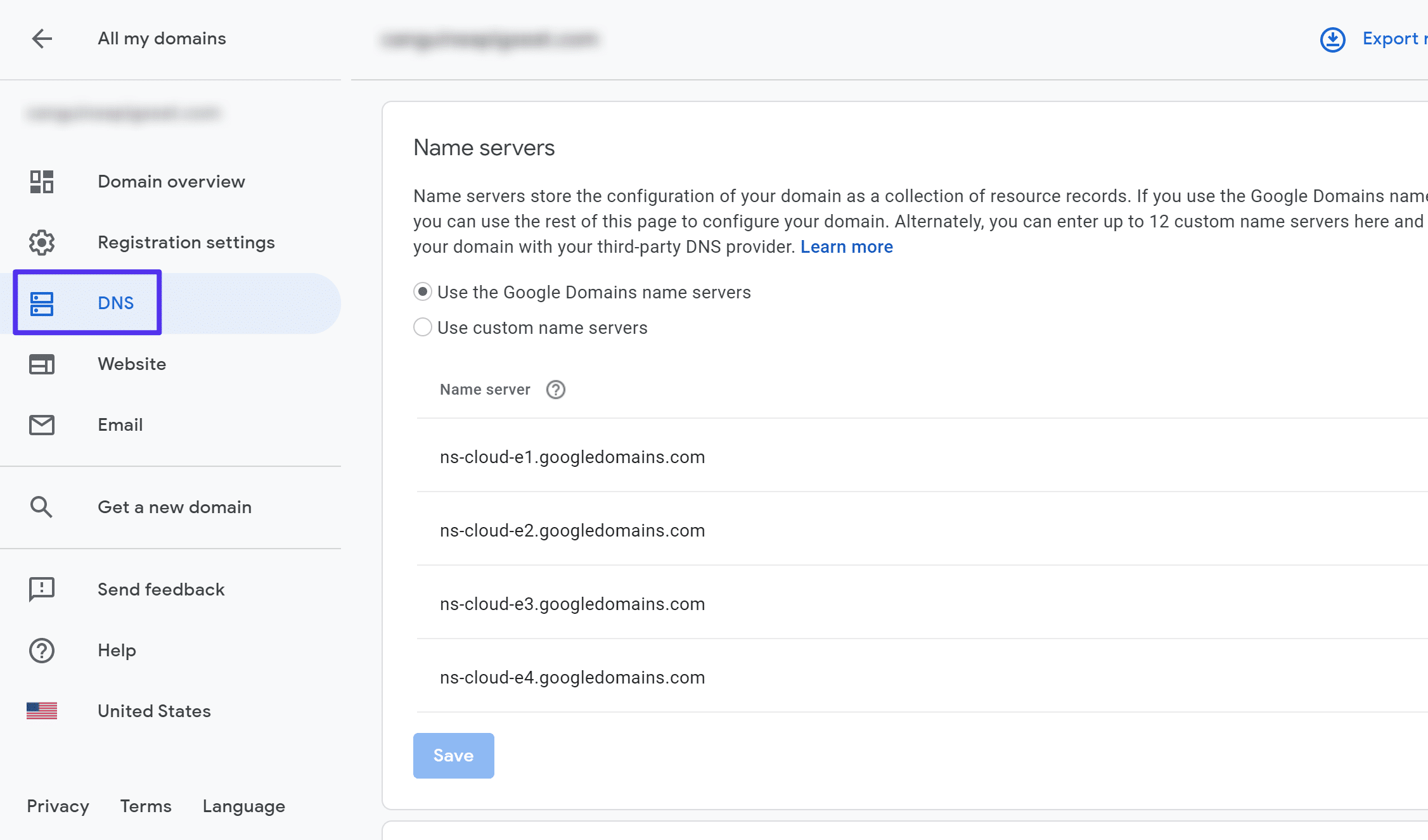Click the DNS server icon

(42, 303)
